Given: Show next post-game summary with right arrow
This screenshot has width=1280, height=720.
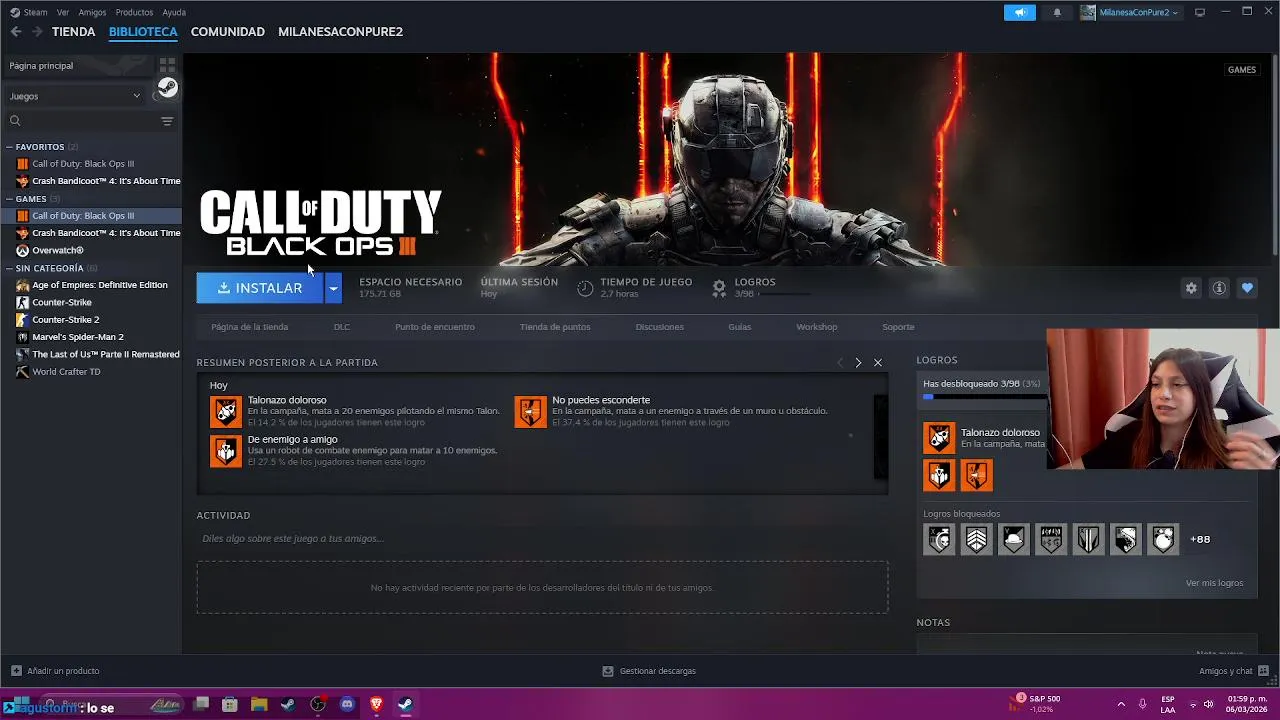Looking at the screenshot, I should [858, 362].
